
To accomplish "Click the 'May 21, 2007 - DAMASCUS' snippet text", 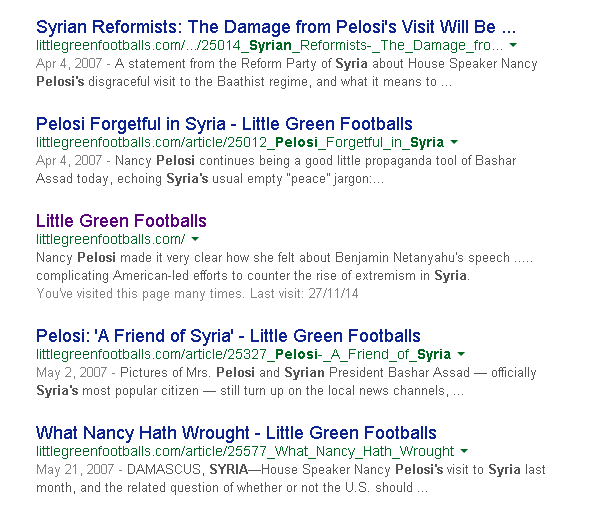I will point(291,479).
